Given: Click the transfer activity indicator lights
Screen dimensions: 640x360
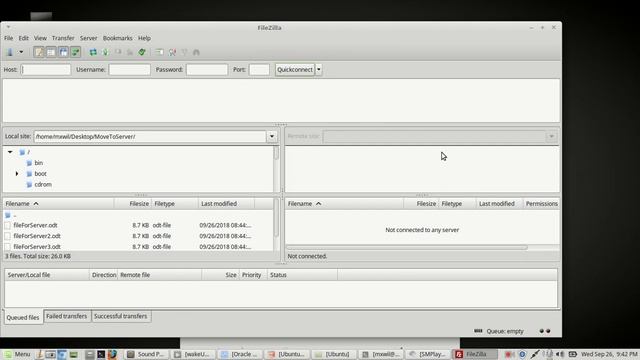Looking at the screenshot, I should click(x=545, y=331).
